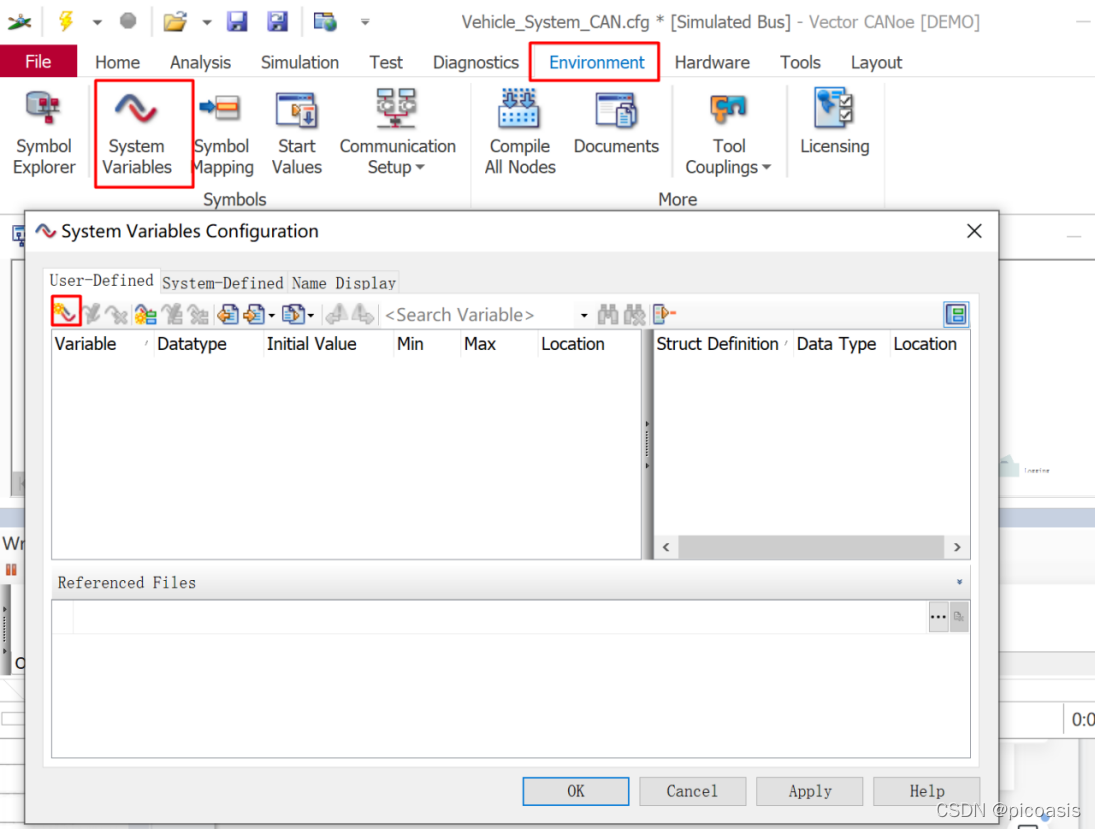Open the Search Variable dropdown arrow

tap(584, 315)
